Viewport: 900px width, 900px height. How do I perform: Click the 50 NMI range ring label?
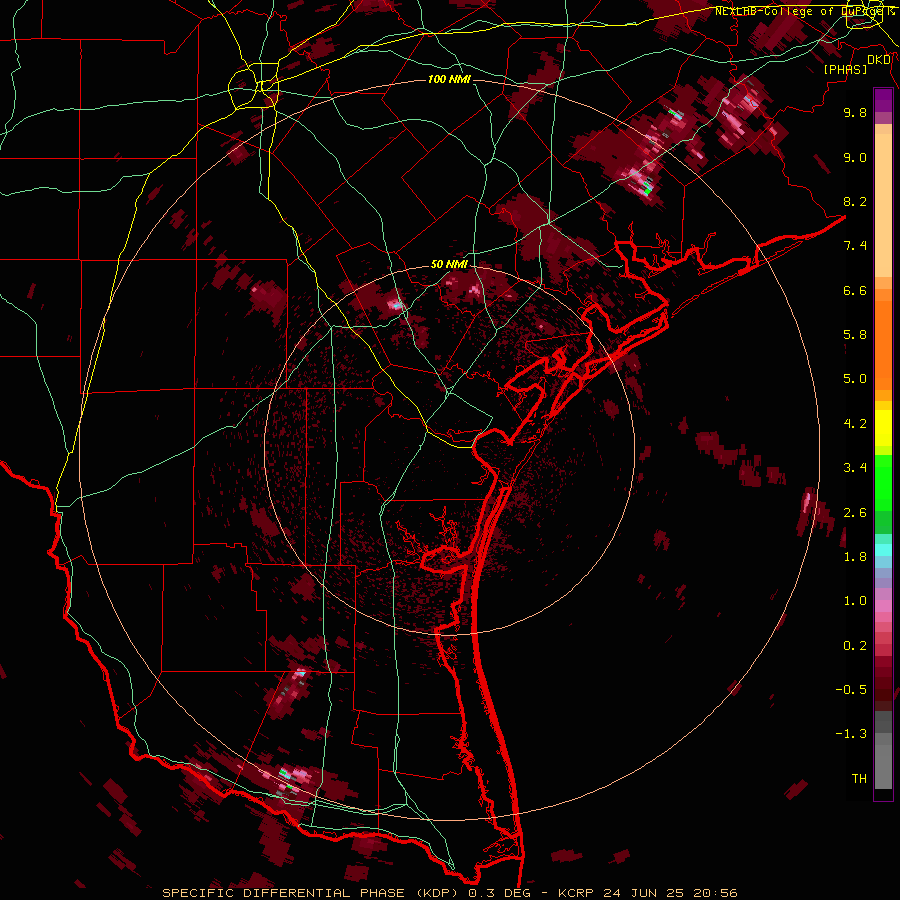coord(449,264)
